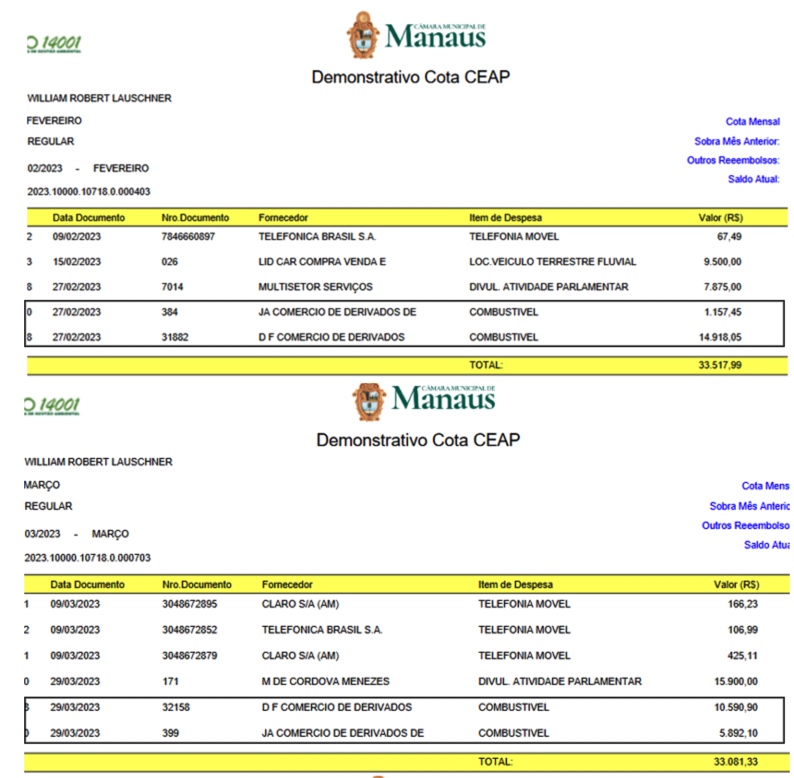Image resolution: width=794 pixels, height=778 pixels.
Task: Click the Outros Reembolsos label in the February section
Action: (x=732, y=160)
